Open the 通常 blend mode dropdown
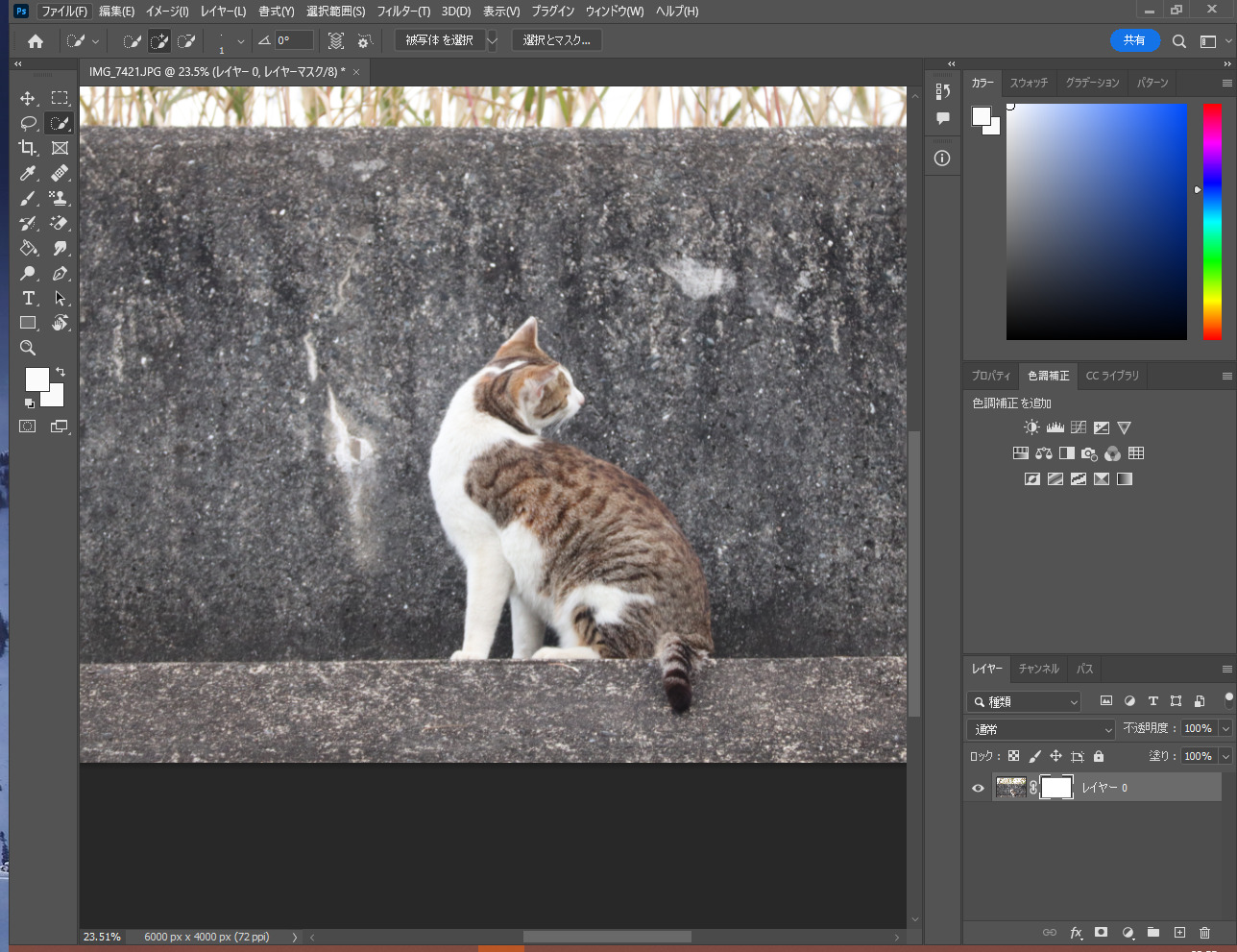 [x=1041, y=729]
